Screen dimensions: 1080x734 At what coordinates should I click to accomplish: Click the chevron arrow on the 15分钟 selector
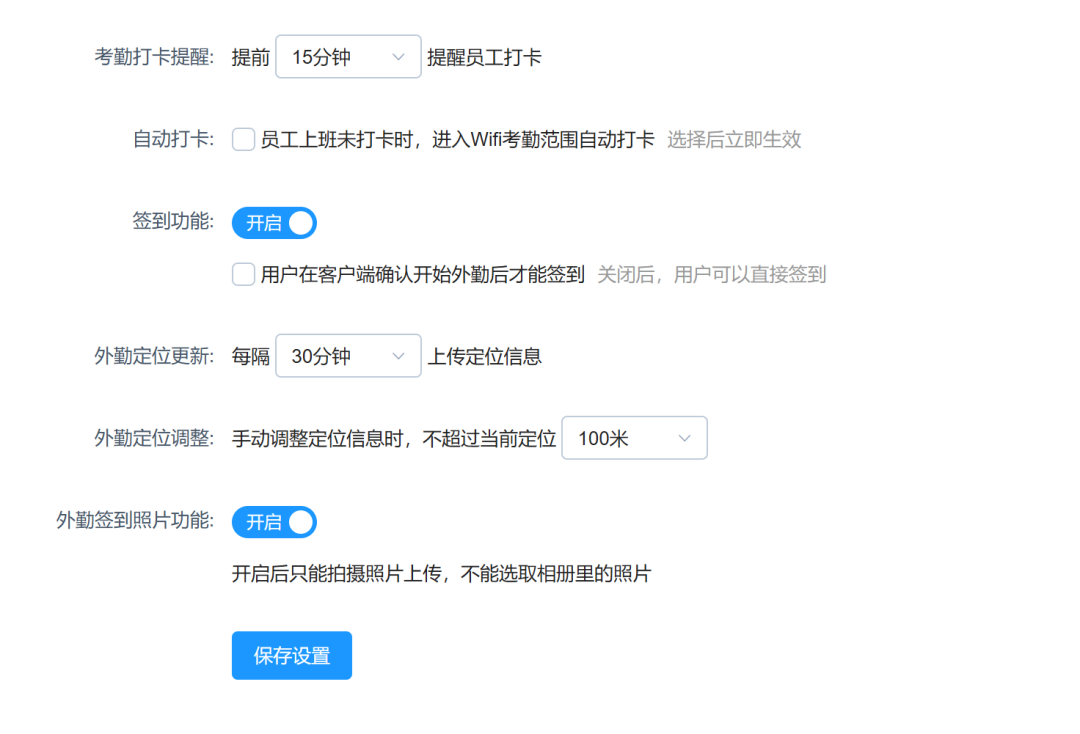[399, 56]
